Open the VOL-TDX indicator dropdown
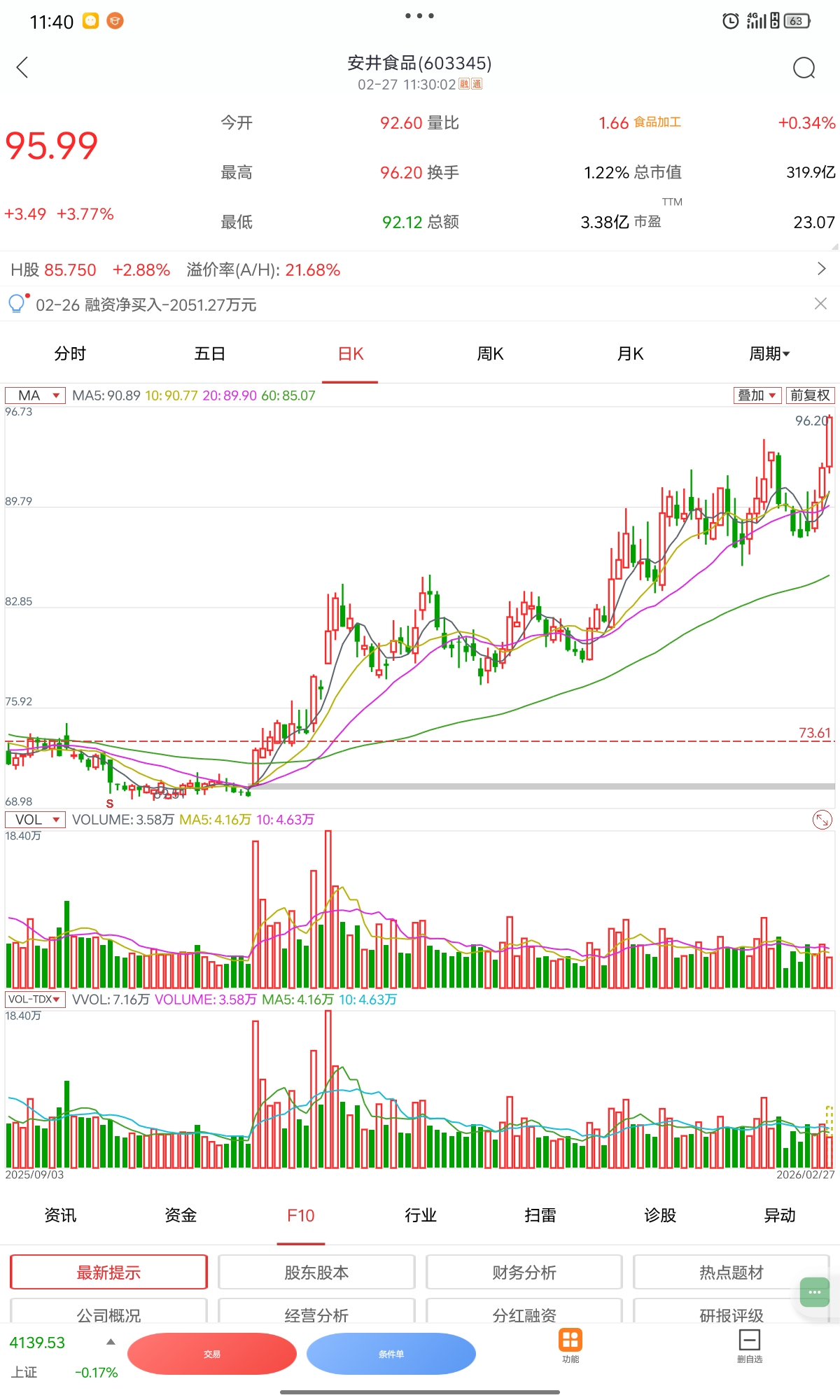The image size is (840, 1400). 35,1000
